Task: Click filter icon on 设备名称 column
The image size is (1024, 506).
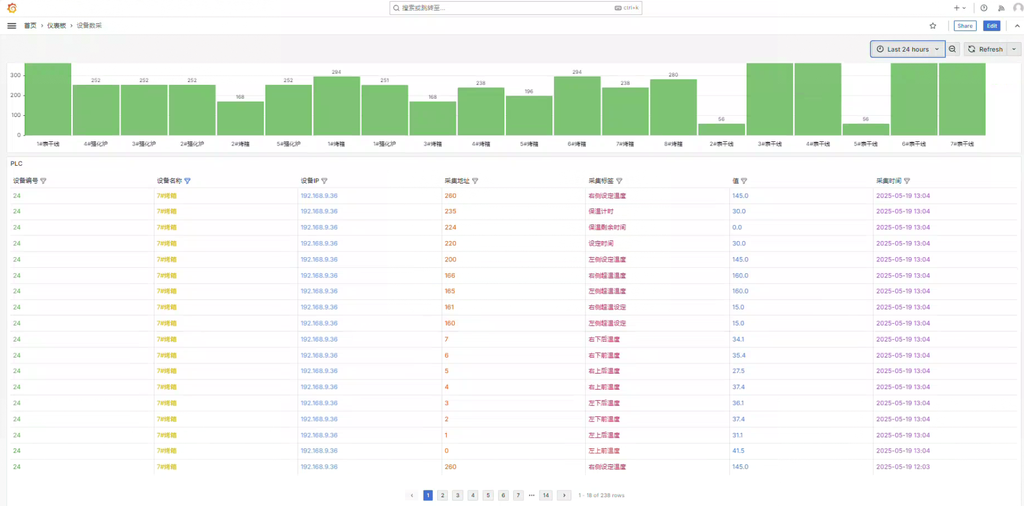Action: 187,181
